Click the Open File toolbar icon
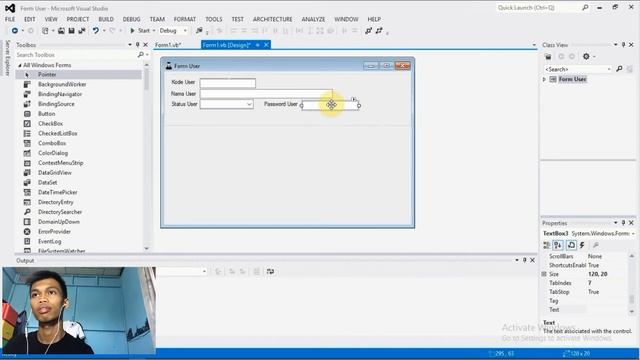Viewport: 640px width, 360px height. click(x=61, y=31)
